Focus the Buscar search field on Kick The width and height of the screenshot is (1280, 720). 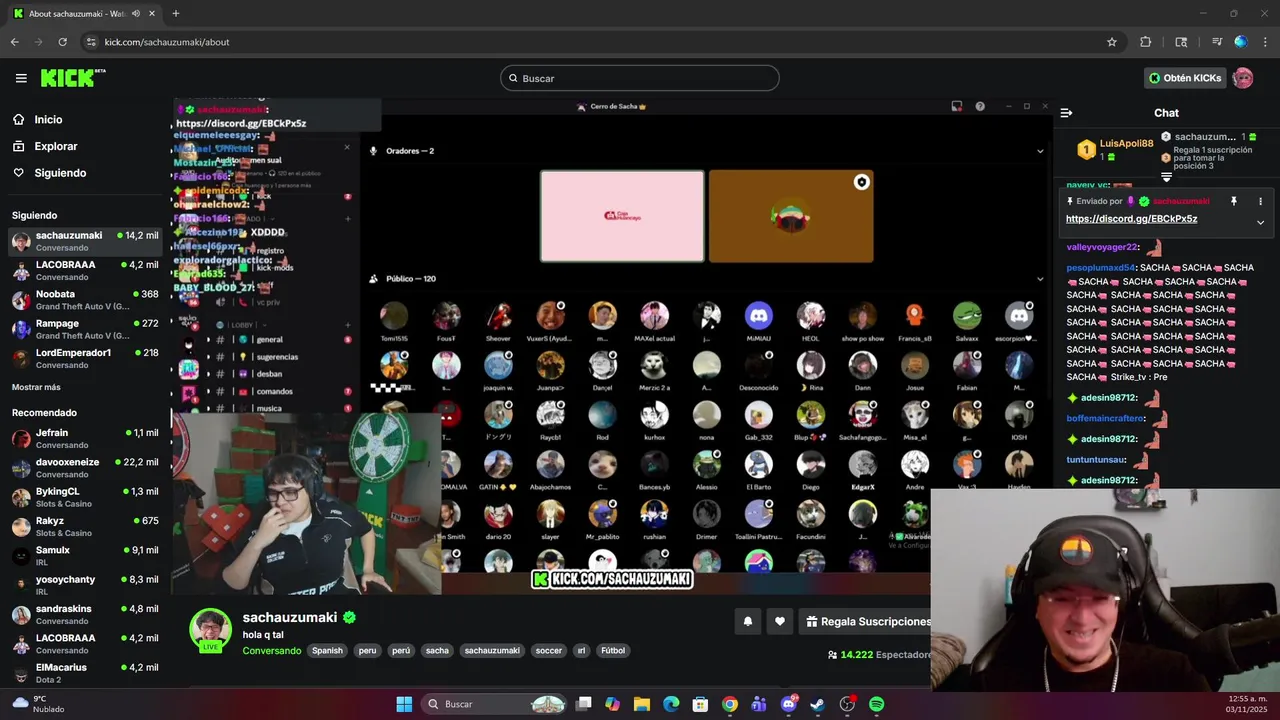(640, 78)
